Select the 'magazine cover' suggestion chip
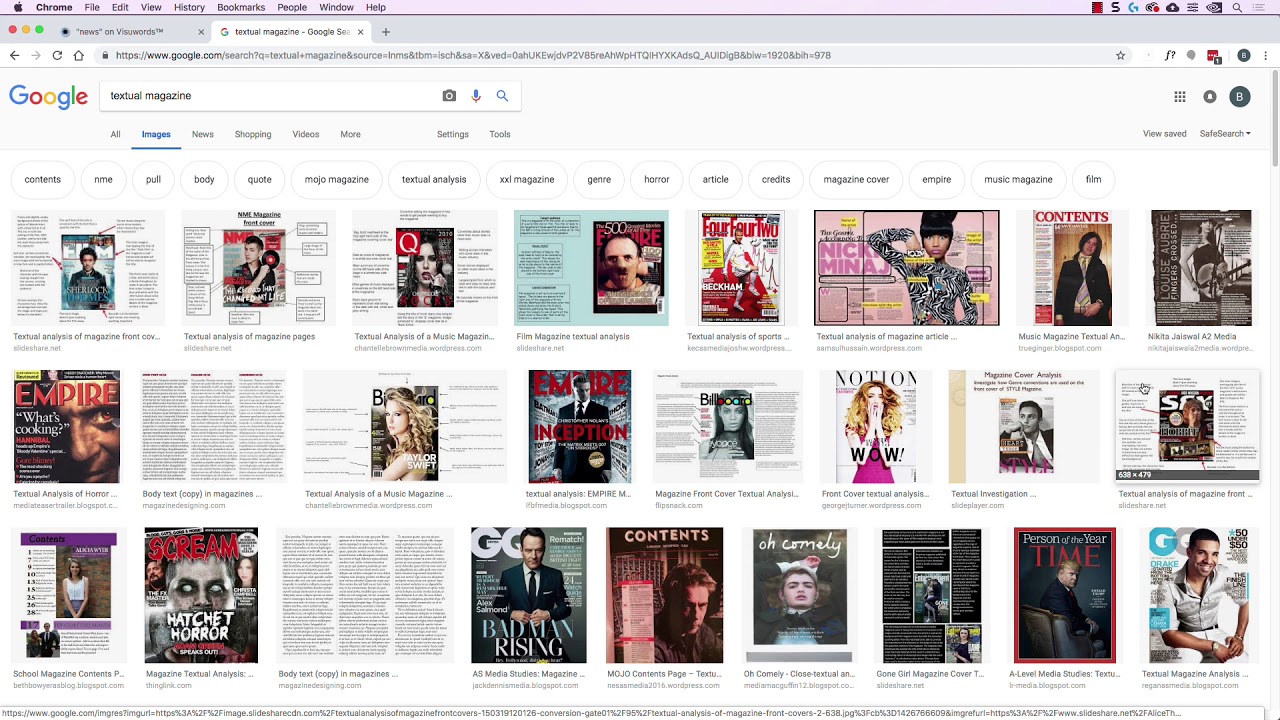Screen dimensions: 1280x720 (x=856, y=180)
